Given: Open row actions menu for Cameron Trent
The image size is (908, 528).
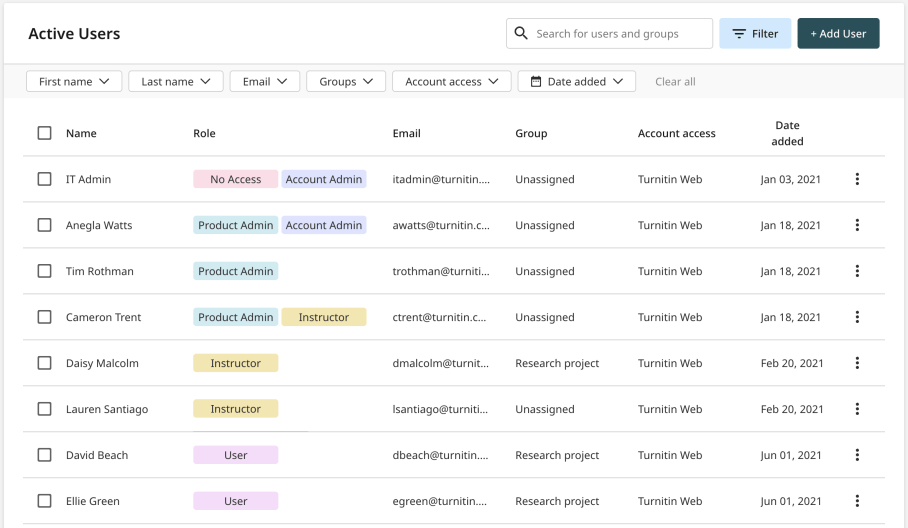Looking at the screenshot, I should [857, 317].
